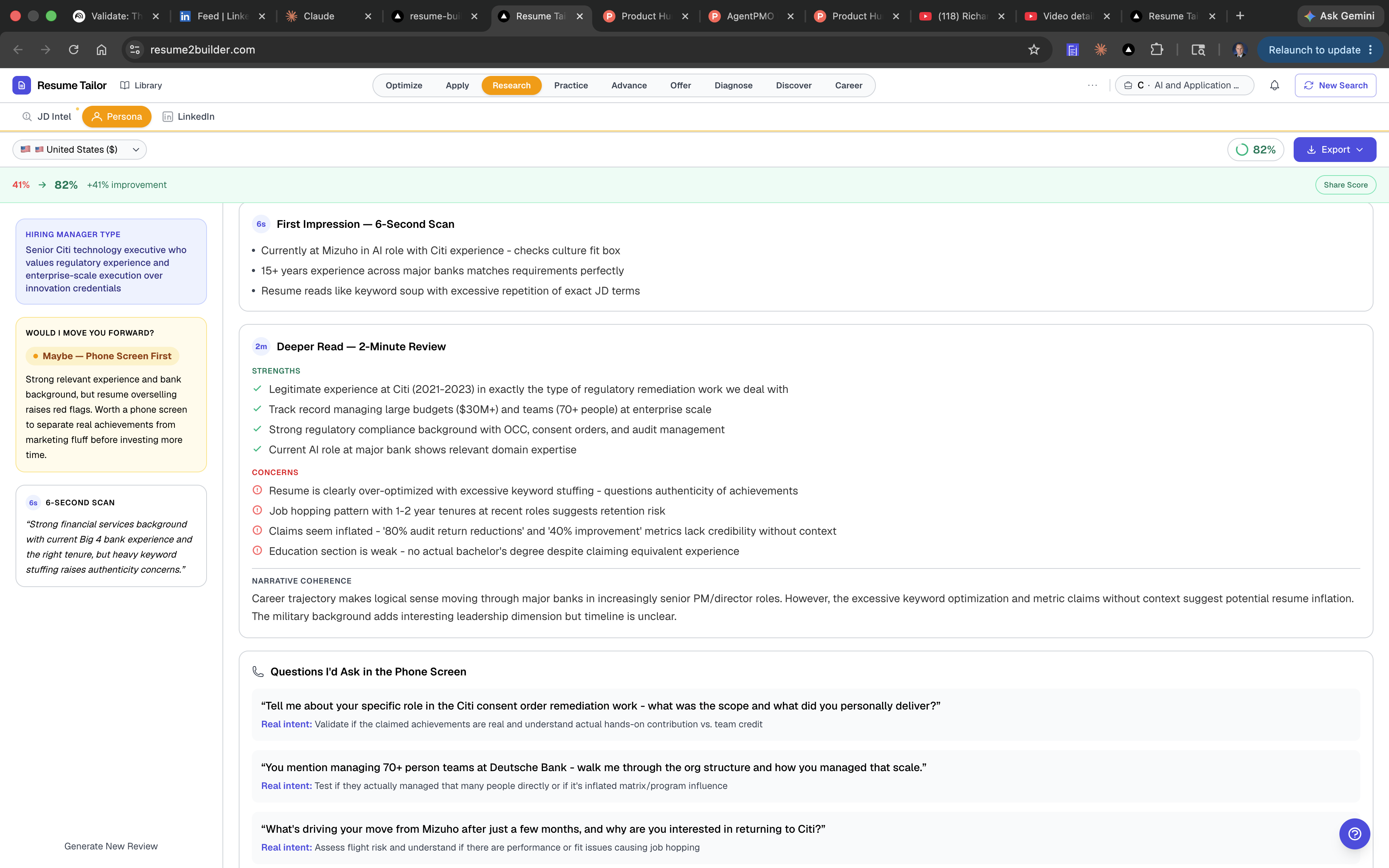Select the Research tab

[511, 85]
